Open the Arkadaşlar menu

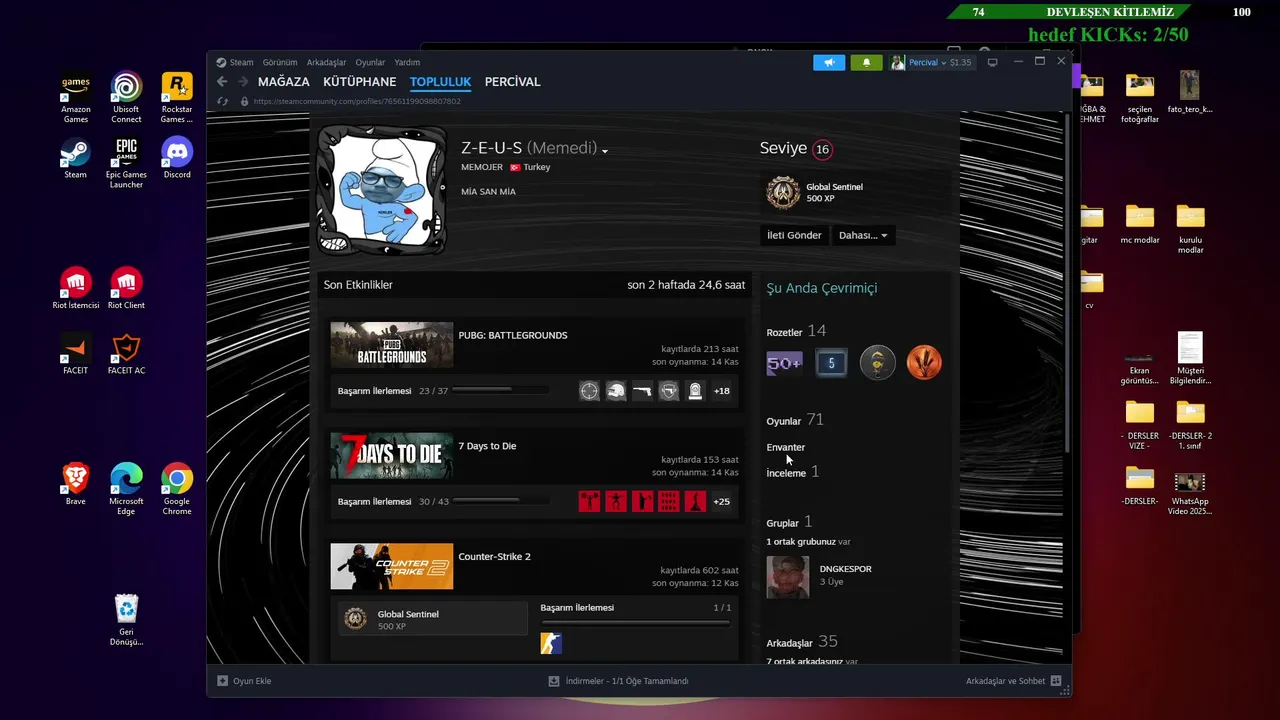[326, 62]
